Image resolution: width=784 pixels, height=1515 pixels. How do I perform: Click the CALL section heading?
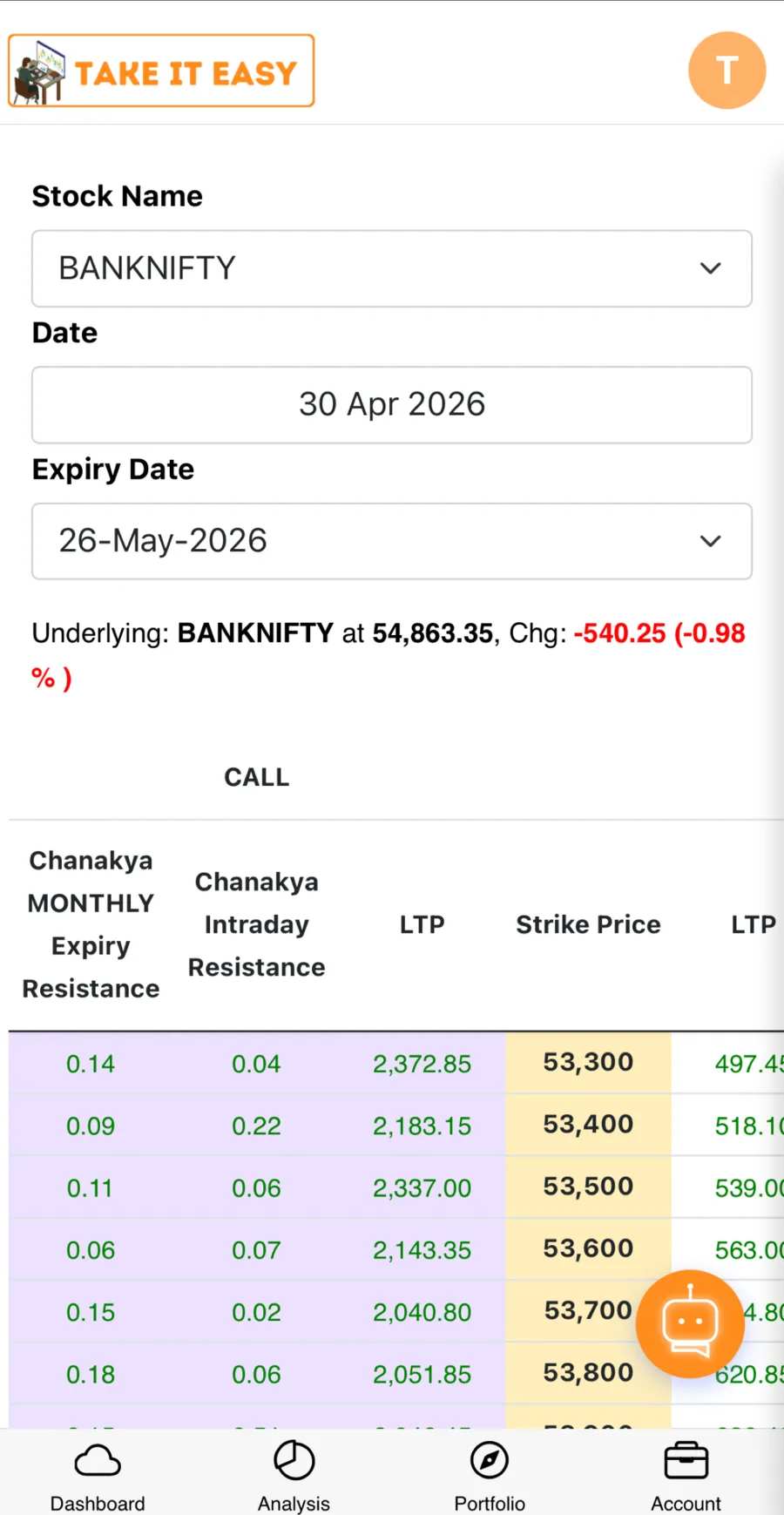click(x=257, y=777)
